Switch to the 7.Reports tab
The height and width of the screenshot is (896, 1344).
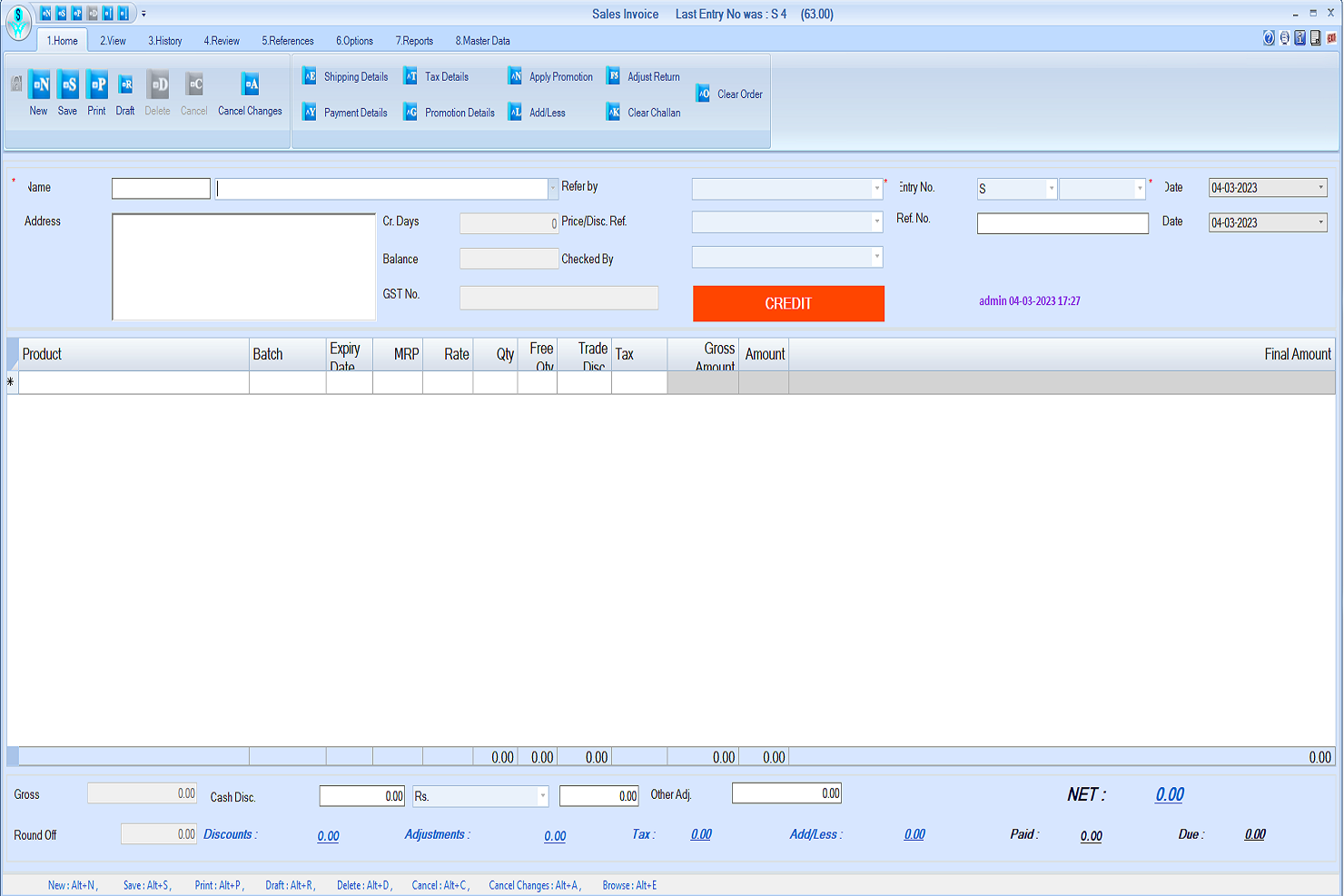click(414, 41)
